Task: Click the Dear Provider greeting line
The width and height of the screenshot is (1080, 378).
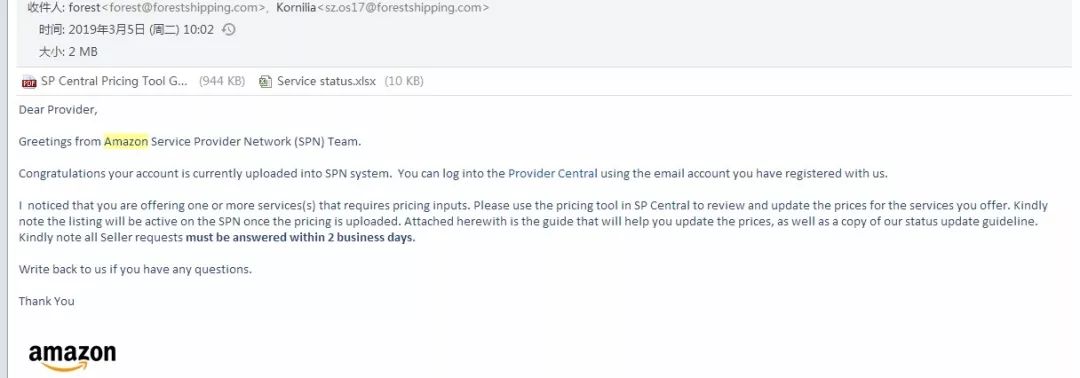Action: click(x=58, y=109)
